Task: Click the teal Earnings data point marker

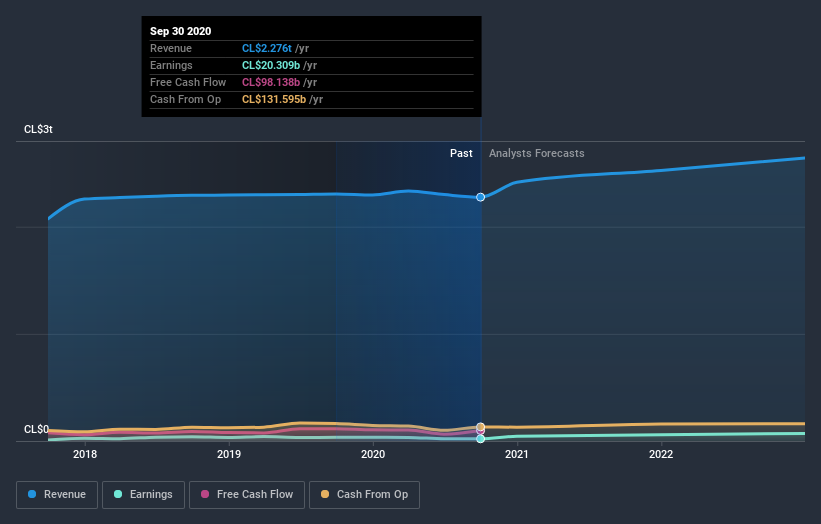Action: (480, 439)
